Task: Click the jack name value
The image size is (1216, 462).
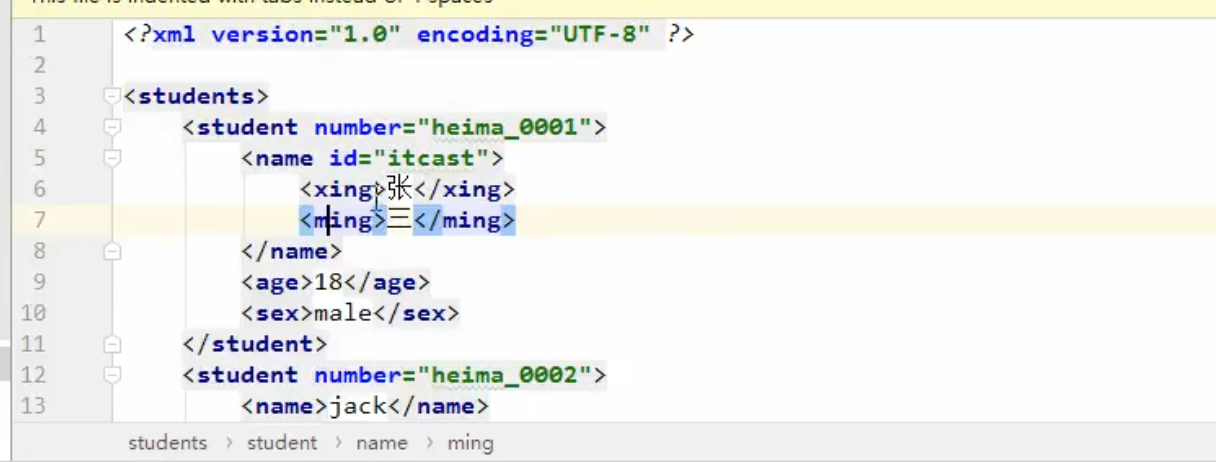Action: tap(357, 406)
